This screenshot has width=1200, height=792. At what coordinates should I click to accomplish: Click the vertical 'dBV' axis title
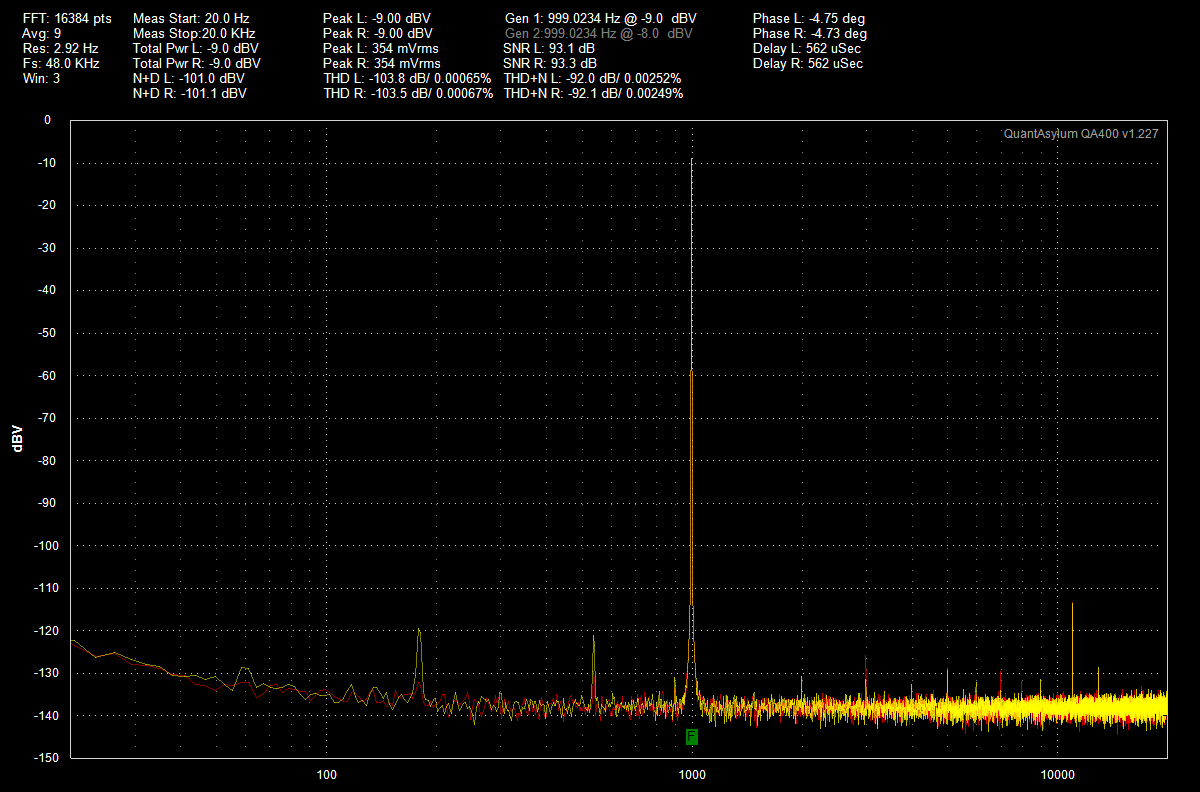click(x=18, y=439)
